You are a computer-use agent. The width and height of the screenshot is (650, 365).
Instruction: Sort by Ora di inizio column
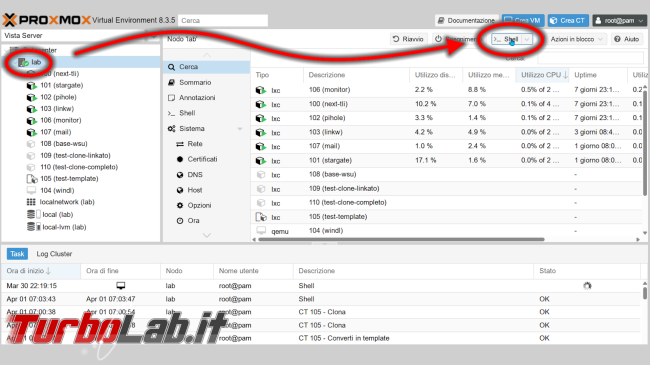tap(41, 271)
